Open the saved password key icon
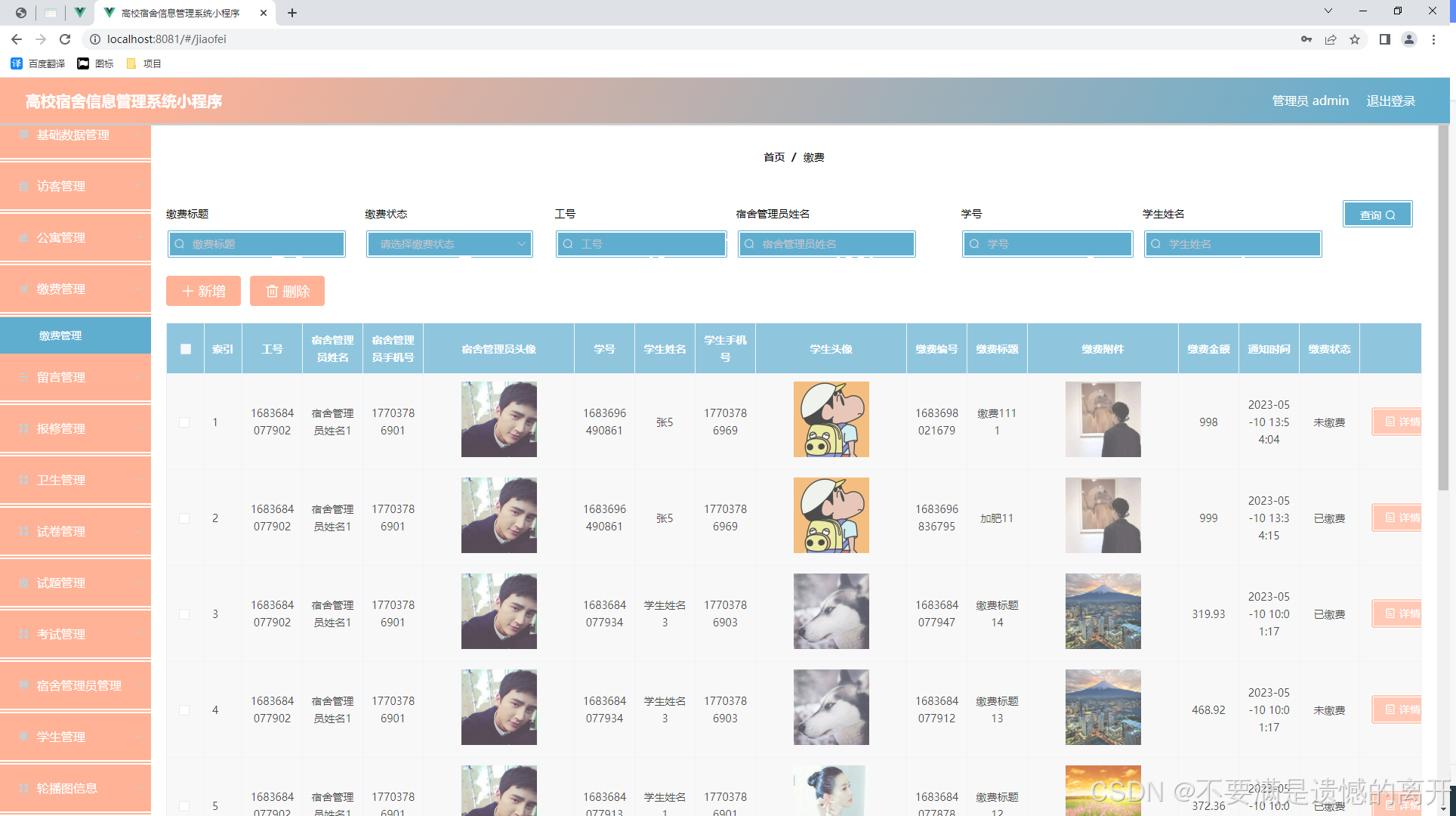 tap(1306, 39)
